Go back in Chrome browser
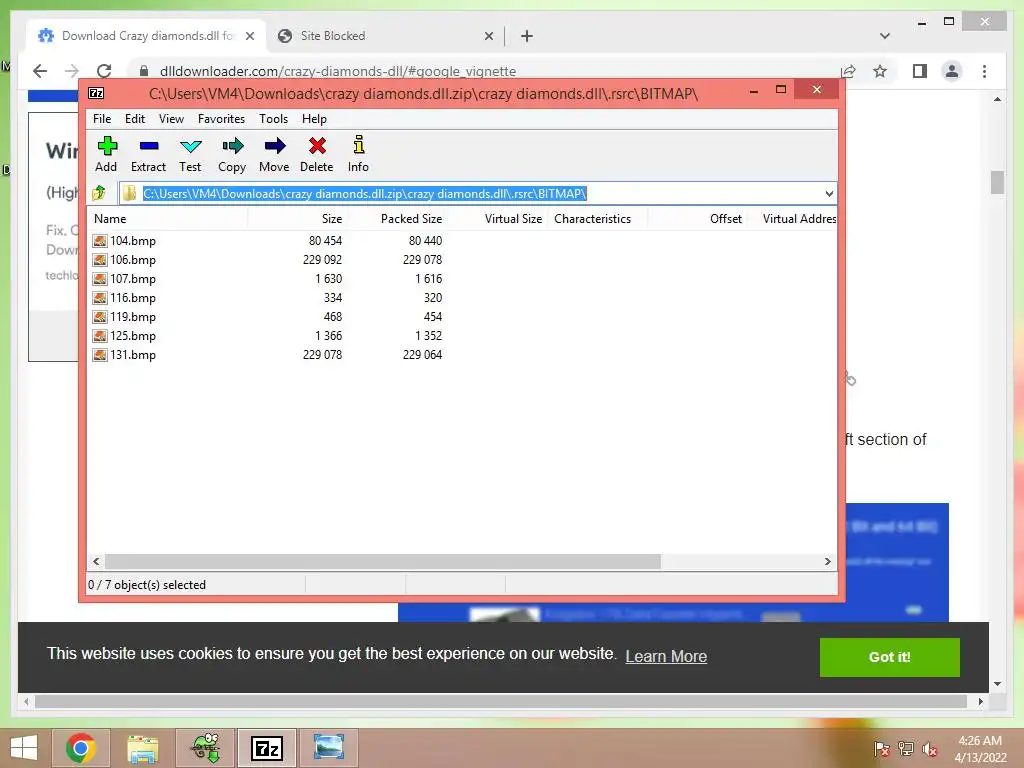The width and height of the screenshot is (1024, 768). tap(40, 71)
